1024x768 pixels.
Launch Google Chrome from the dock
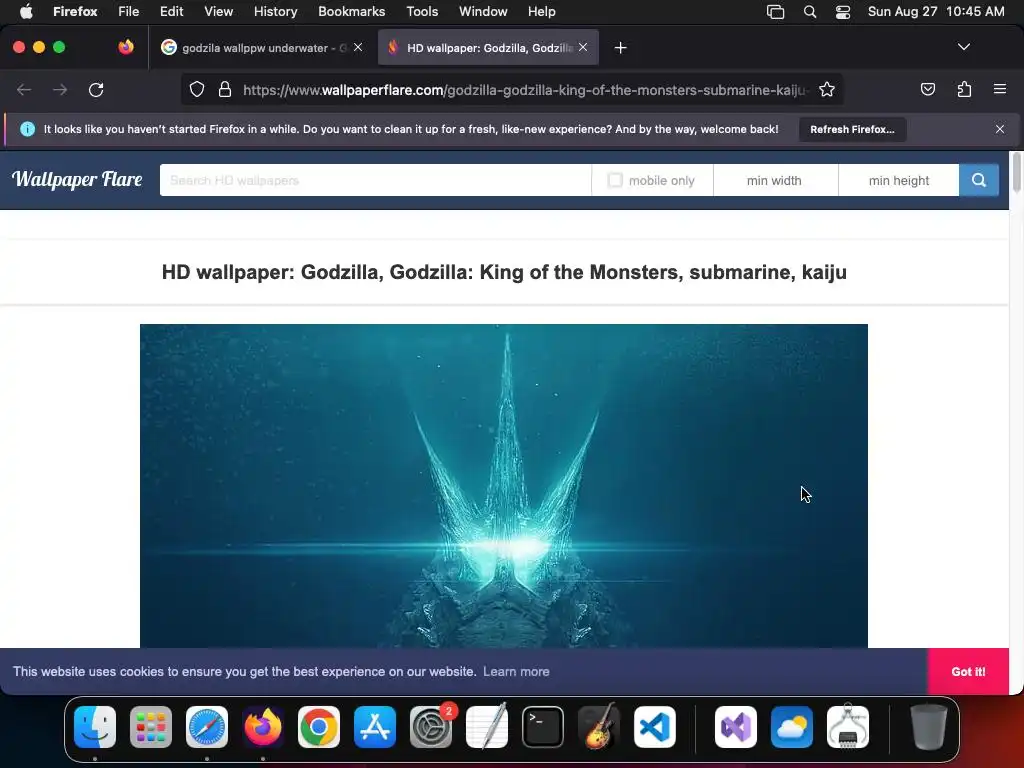(319, 727)
